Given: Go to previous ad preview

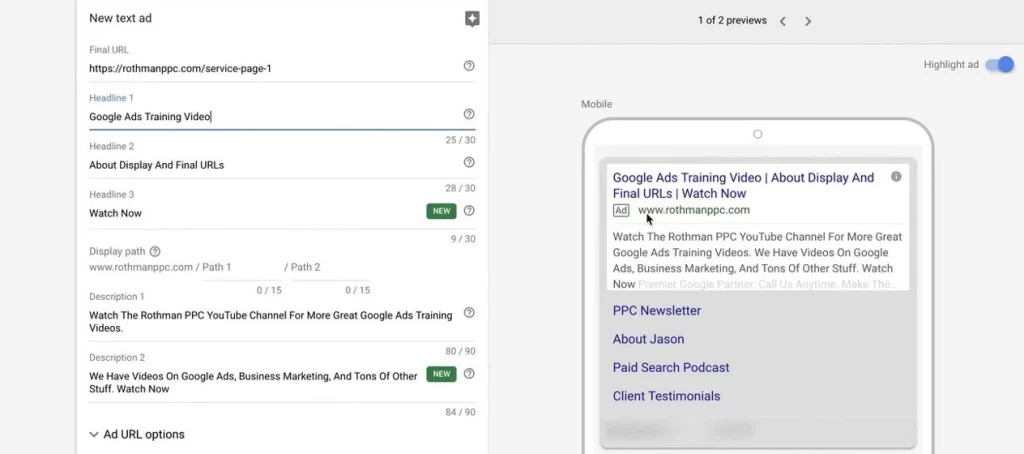Looking at the screenshot, I should [782, 21].
